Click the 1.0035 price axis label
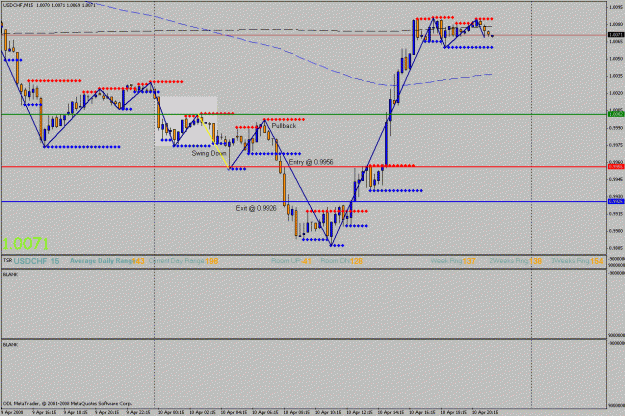Image resolution: width=625 pixels, height=416 pixels. [x=616, y=76]
